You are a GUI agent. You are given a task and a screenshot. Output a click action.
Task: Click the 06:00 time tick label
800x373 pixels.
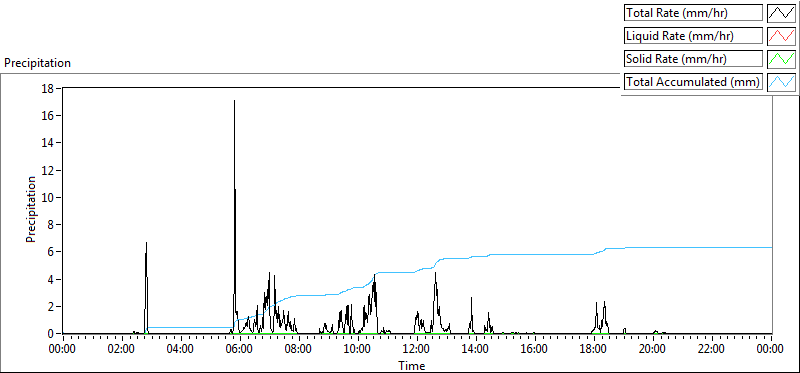coord(240,350)
